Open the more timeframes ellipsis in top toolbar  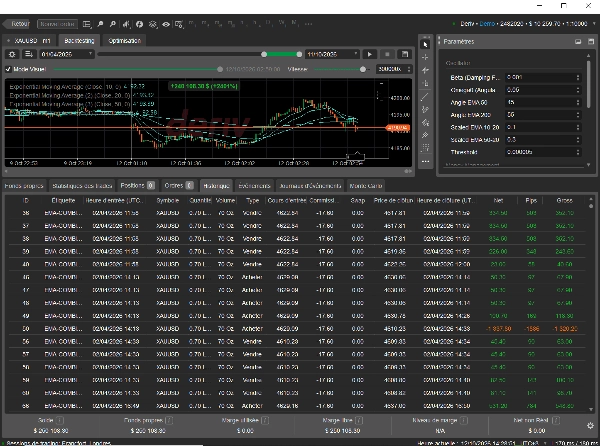[x=308, y=24]
